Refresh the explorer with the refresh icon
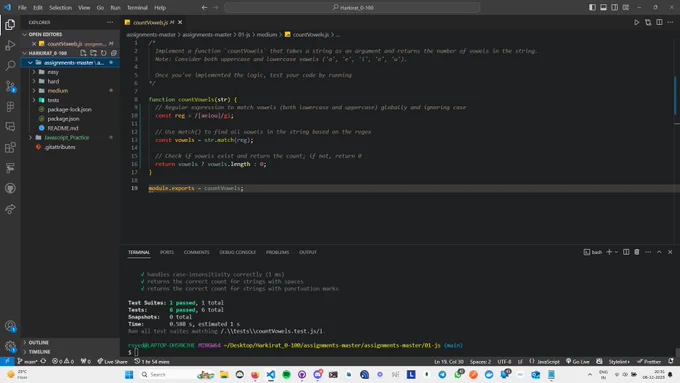Image resolution: width=680 pixels, height=383 pixels. pos(104,53)
